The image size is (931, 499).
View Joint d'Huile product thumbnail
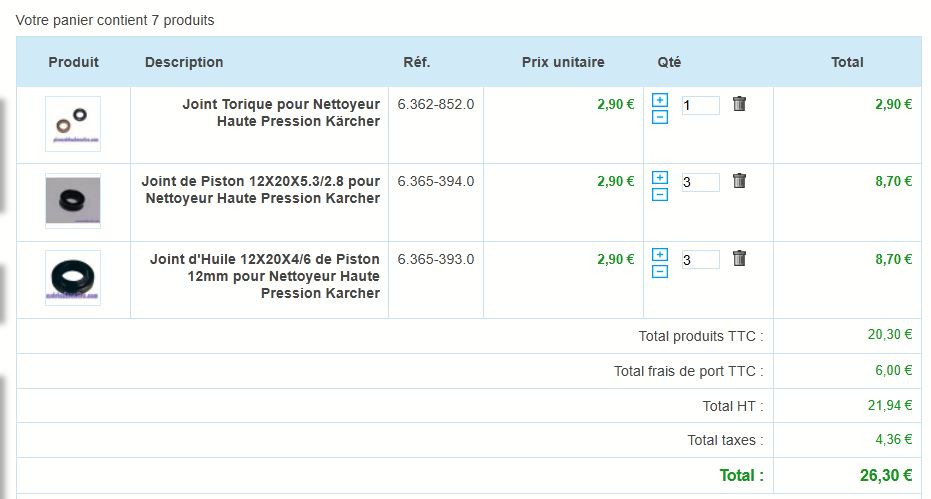73,277
